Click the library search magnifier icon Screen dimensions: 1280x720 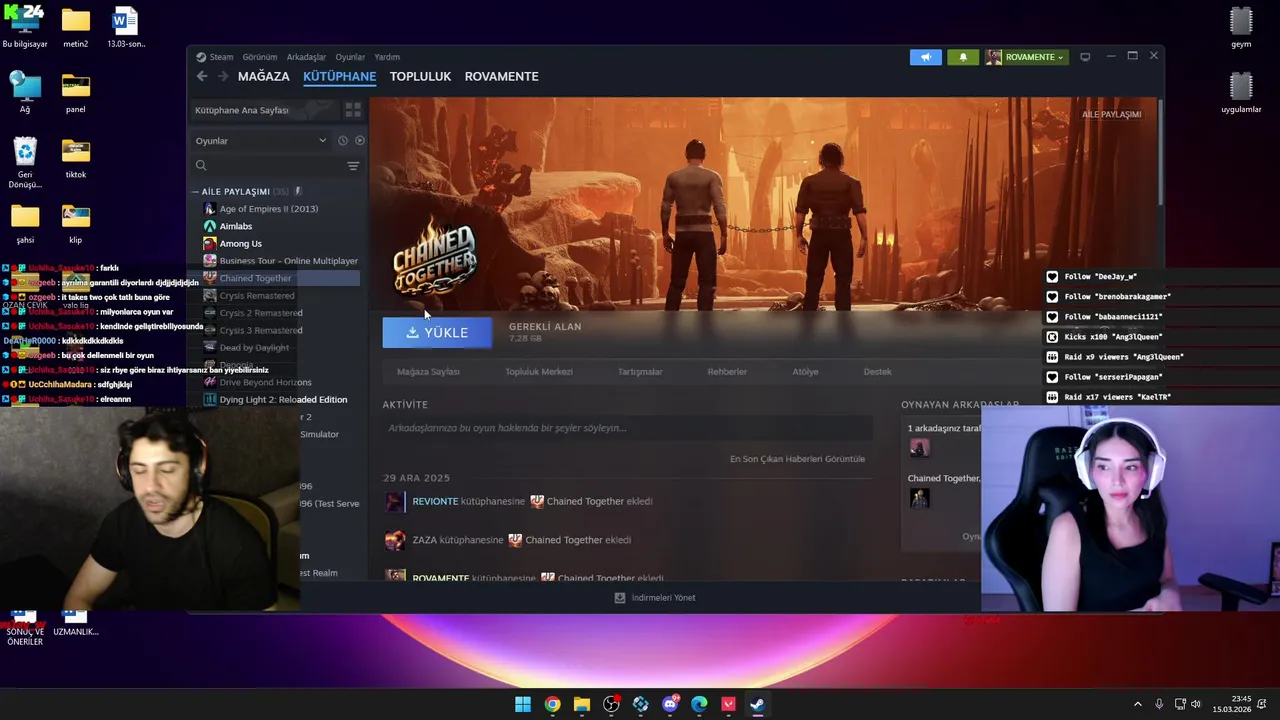click(x=201, y=165)
